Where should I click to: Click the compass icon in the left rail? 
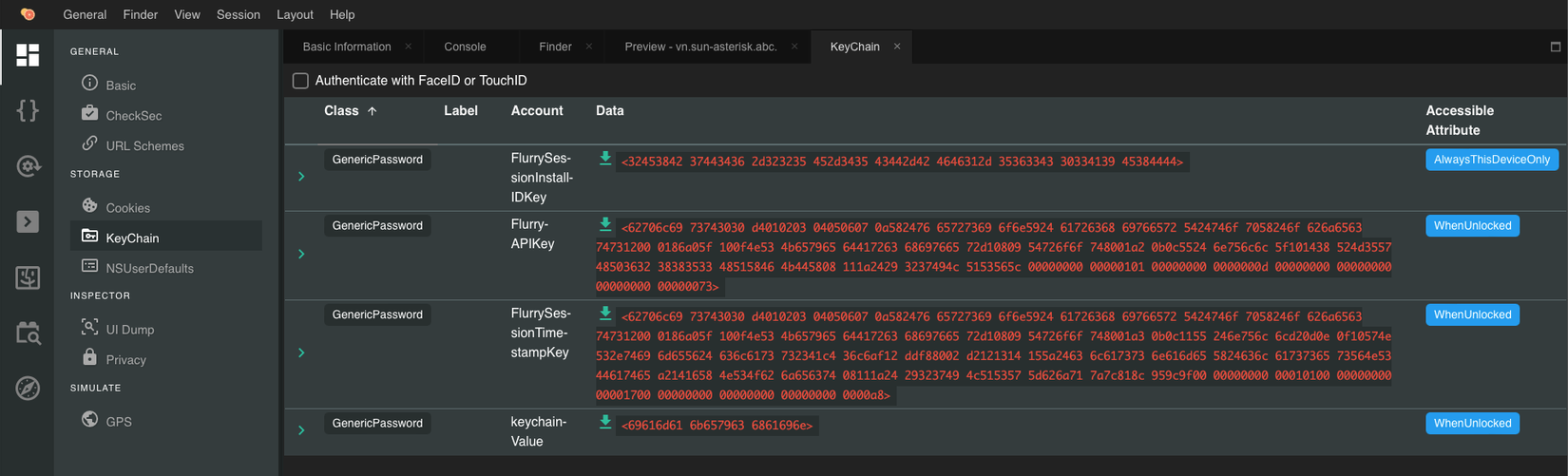pyautogui.click(x=28, y=388)
